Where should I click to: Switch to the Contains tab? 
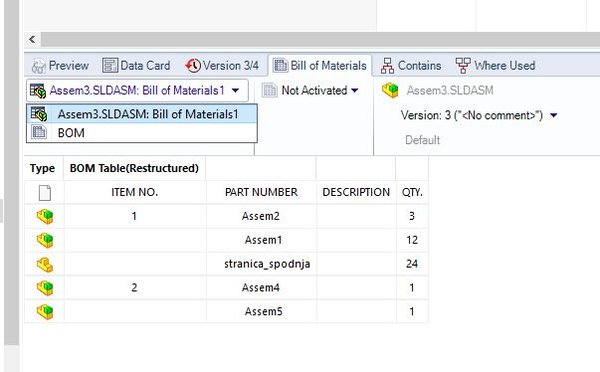[x=411, y=66]
